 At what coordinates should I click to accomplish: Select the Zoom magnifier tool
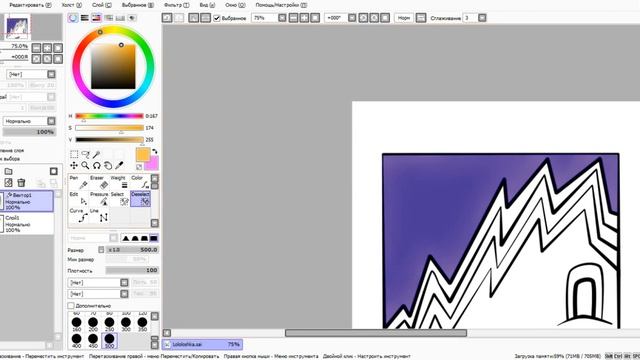pyautogui.click(x=85, y=165)
